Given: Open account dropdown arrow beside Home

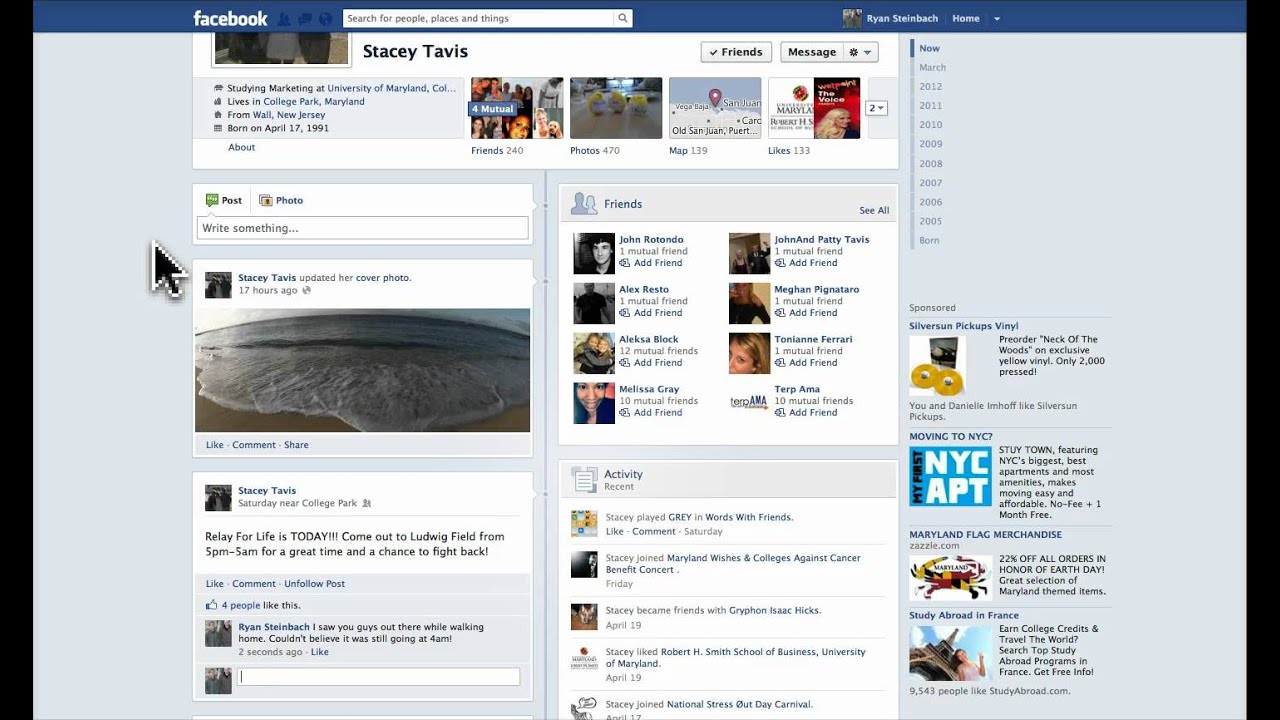Looking at the screenshot, I should coord(997,18).
